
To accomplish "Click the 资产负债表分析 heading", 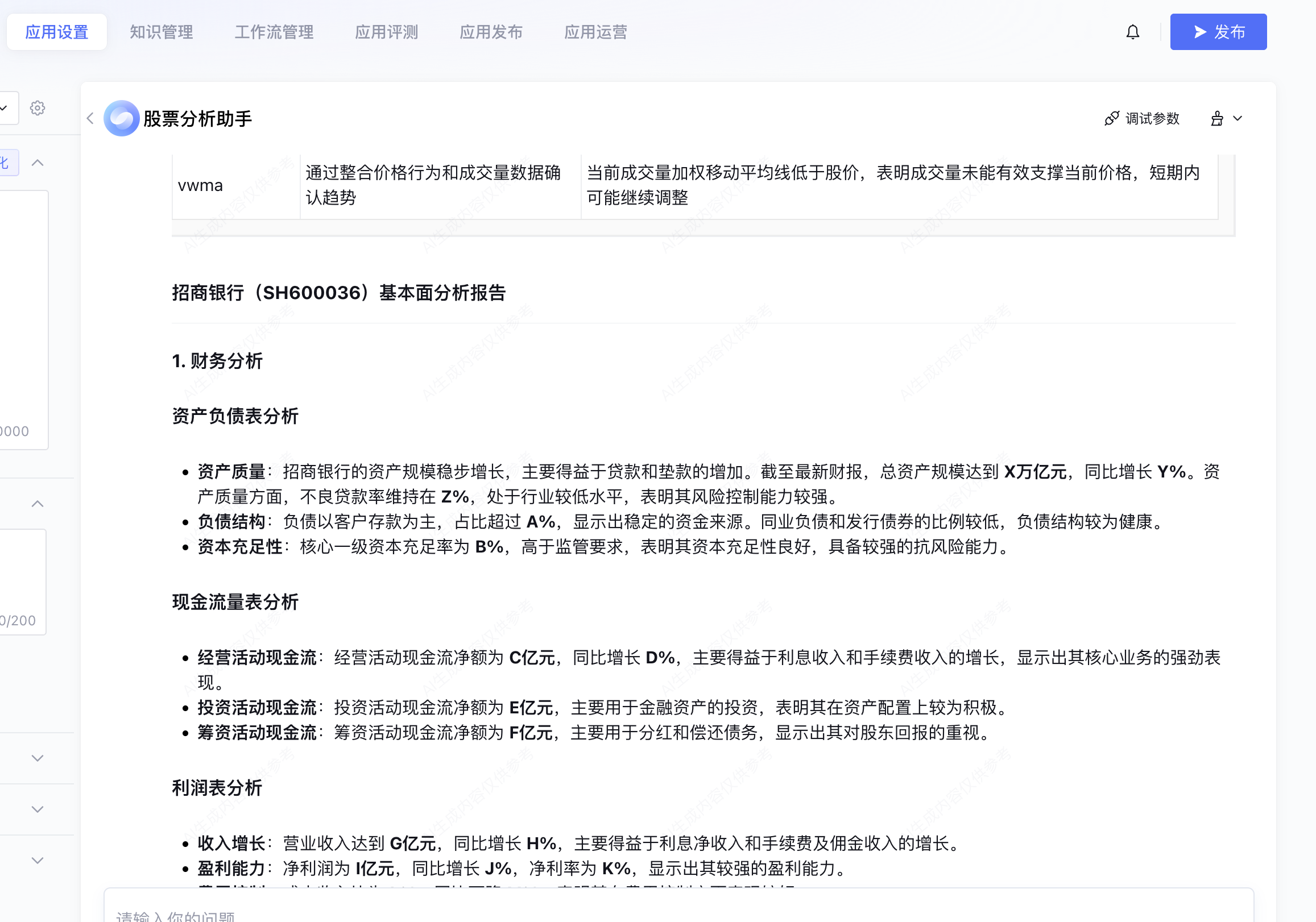I will point(235,416).
